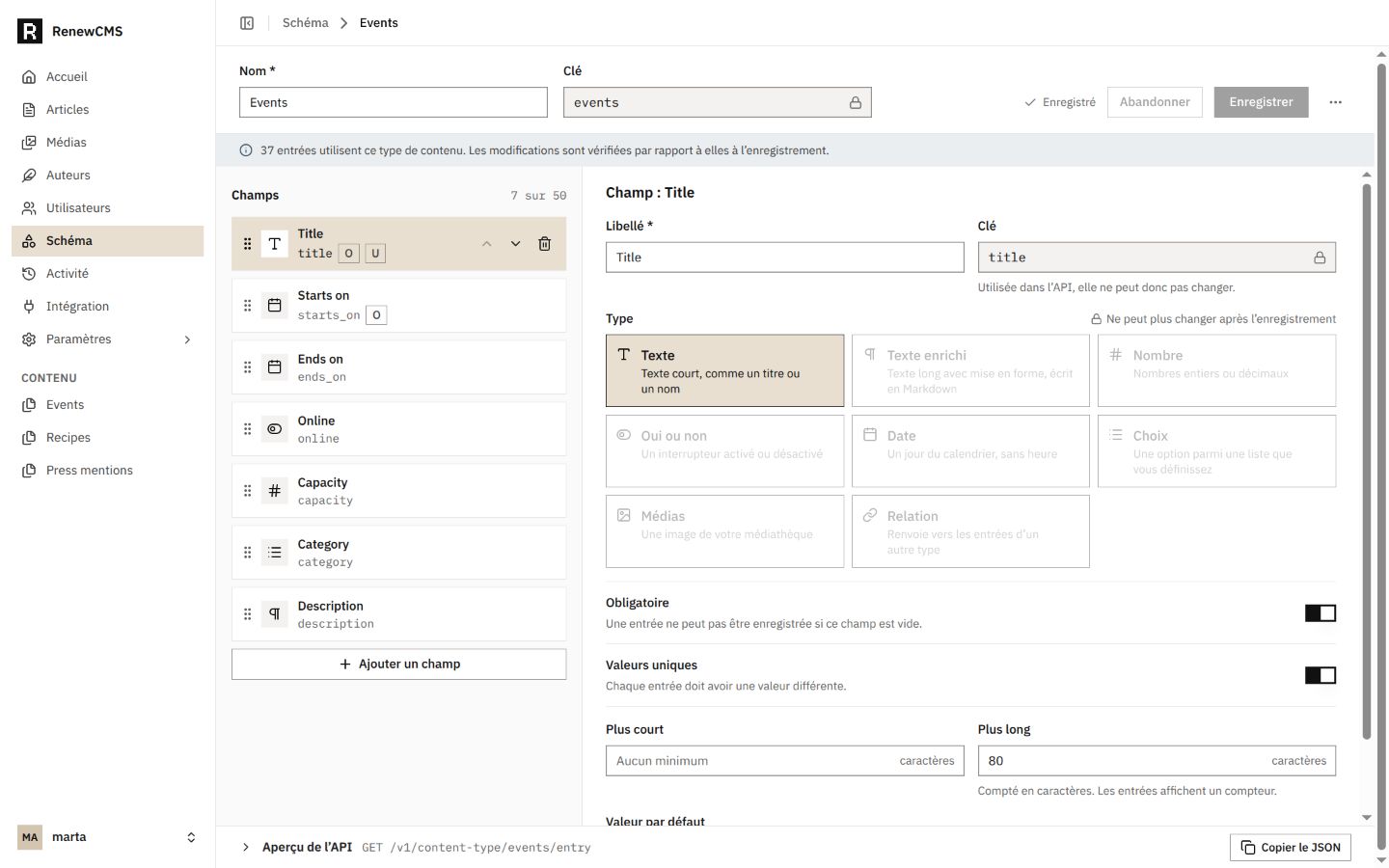The image size is (1389, 868).
Task: Collapse the sidebar panel icon
Action: 247,23
